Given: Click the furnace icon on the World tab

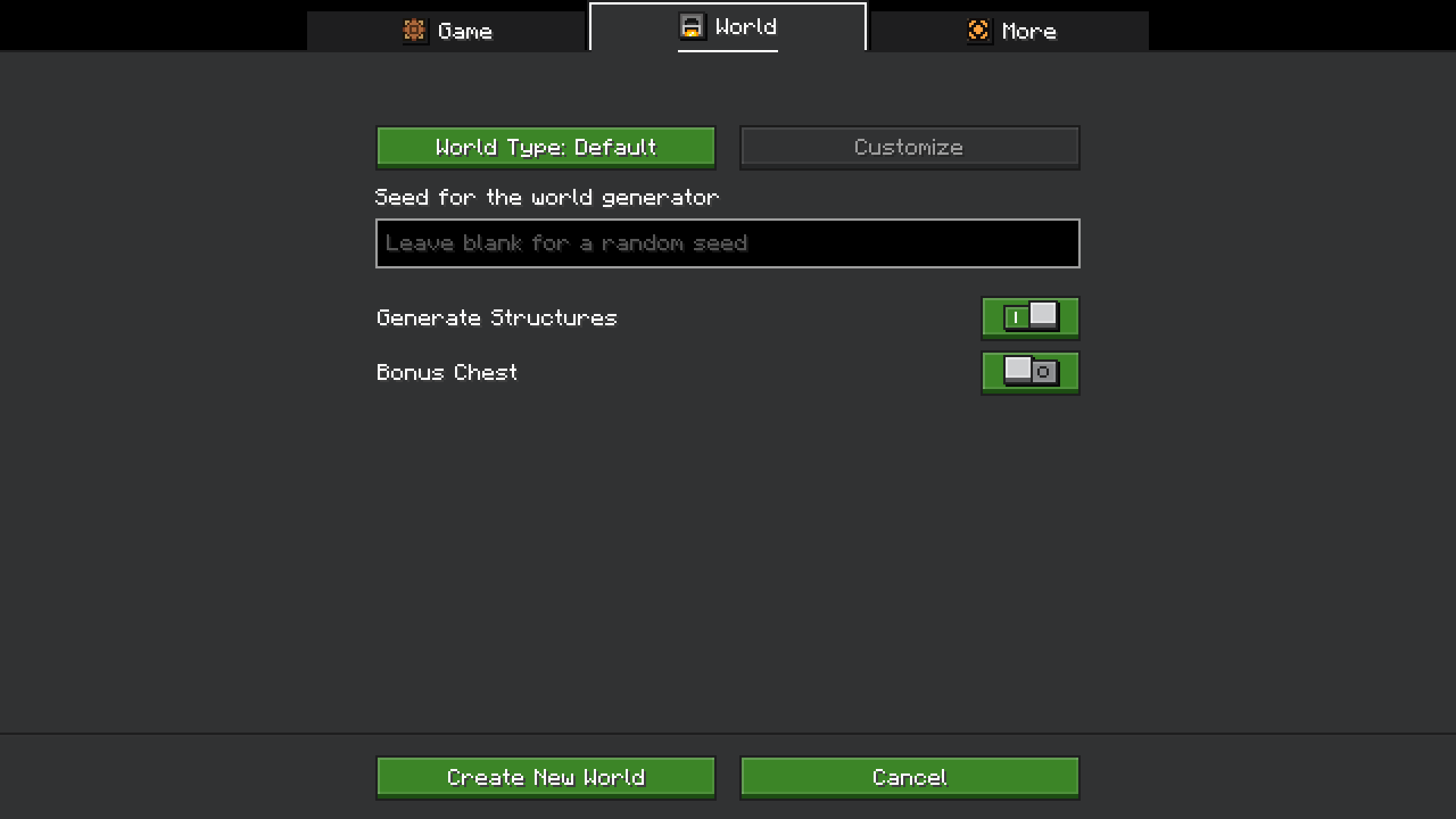Looking at the screenshot, I should click(x=691, y=27).
